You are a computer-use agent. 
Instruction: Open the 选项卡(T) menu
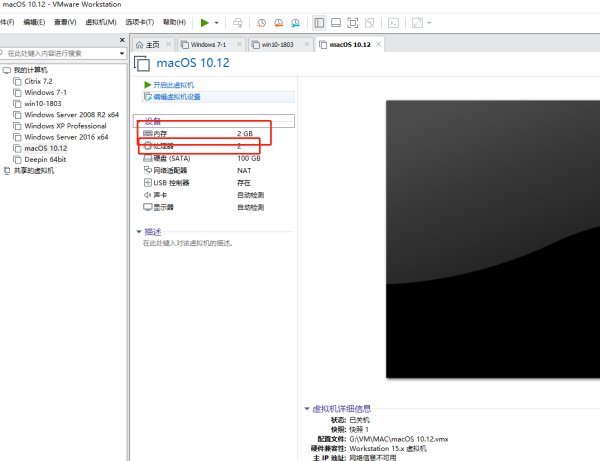click(x=140, y=22)
